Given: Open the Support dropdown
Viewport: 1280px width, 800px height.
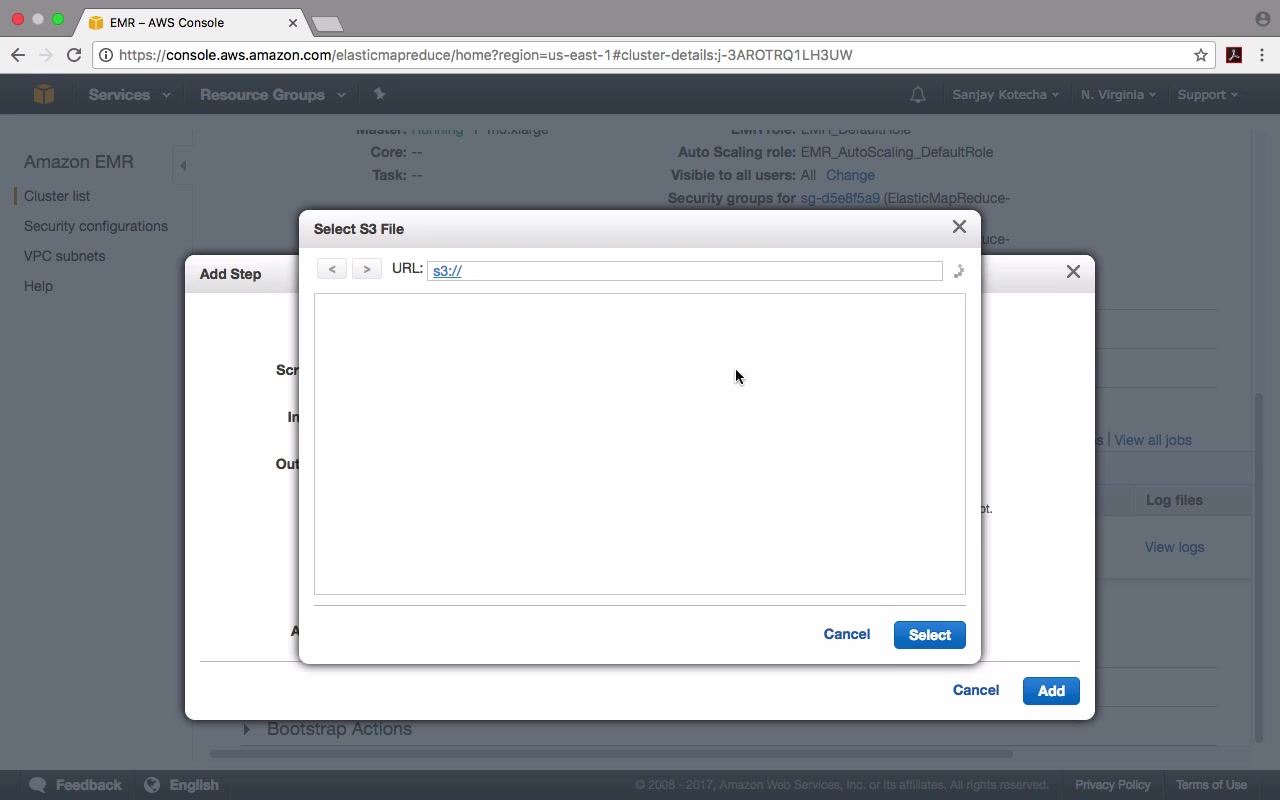Looking at the screenshot, I should pos(1207,95).
